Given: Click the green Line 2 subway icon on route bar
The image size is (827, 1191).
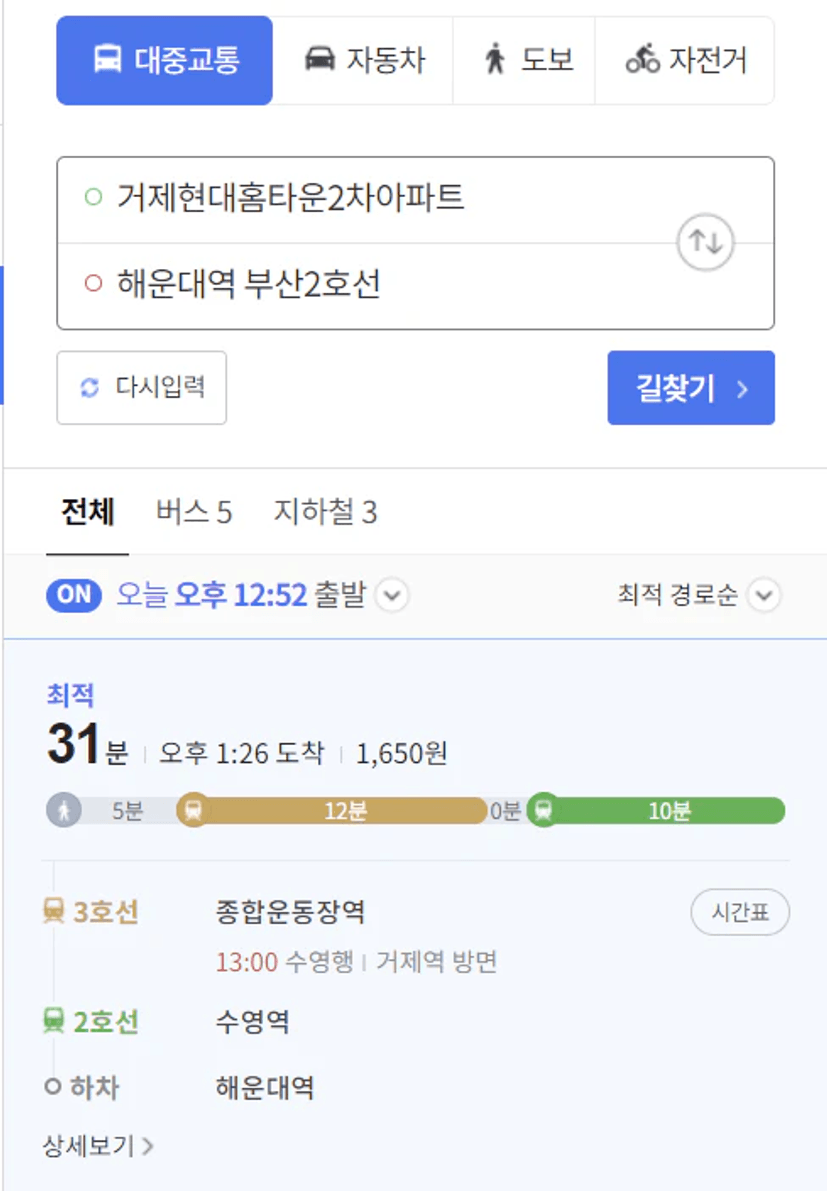Looking at the screenshot, I should 544,810.
